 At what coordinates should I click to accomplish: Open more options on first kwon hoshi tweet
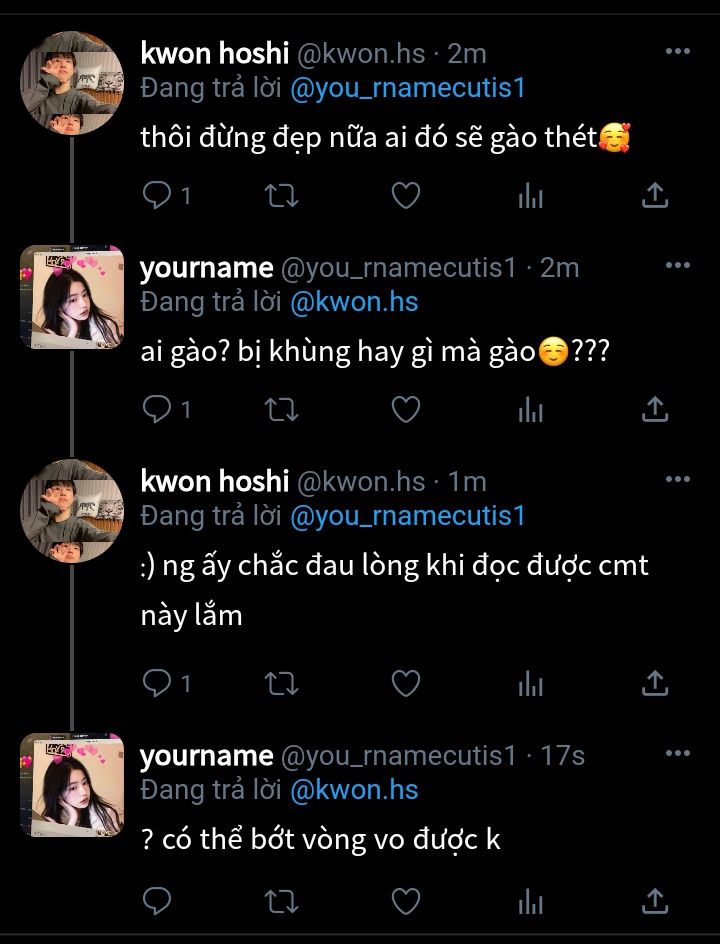pos(677,52)
